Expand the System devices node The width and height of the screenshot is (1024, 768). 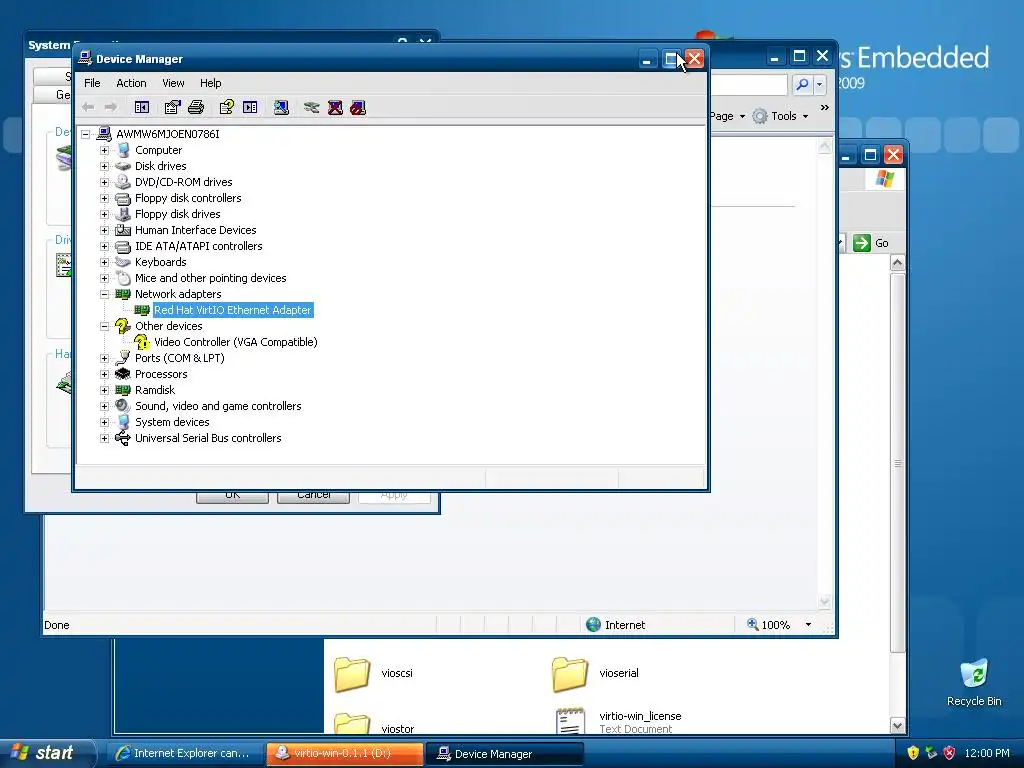(x=104, y=423)
